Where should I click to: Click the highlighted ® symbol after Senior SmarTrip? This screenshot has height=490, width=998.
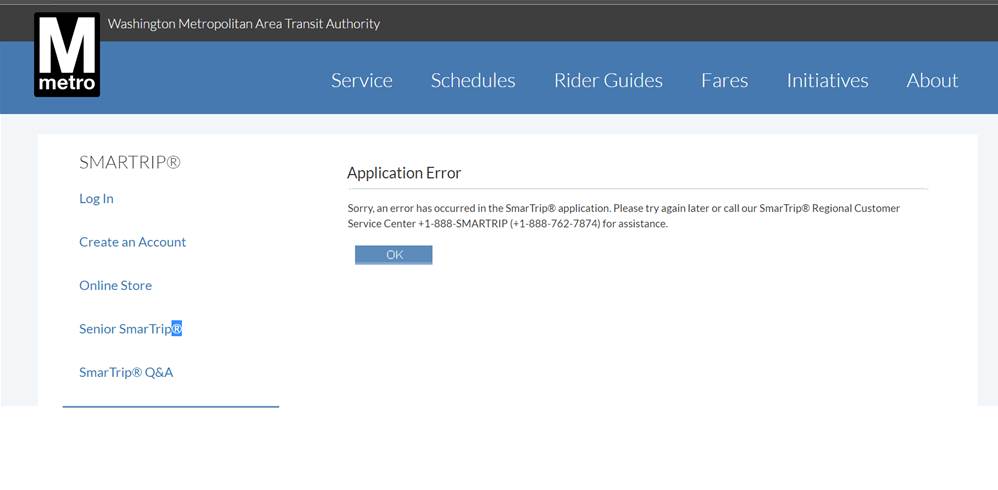(177, 329)
